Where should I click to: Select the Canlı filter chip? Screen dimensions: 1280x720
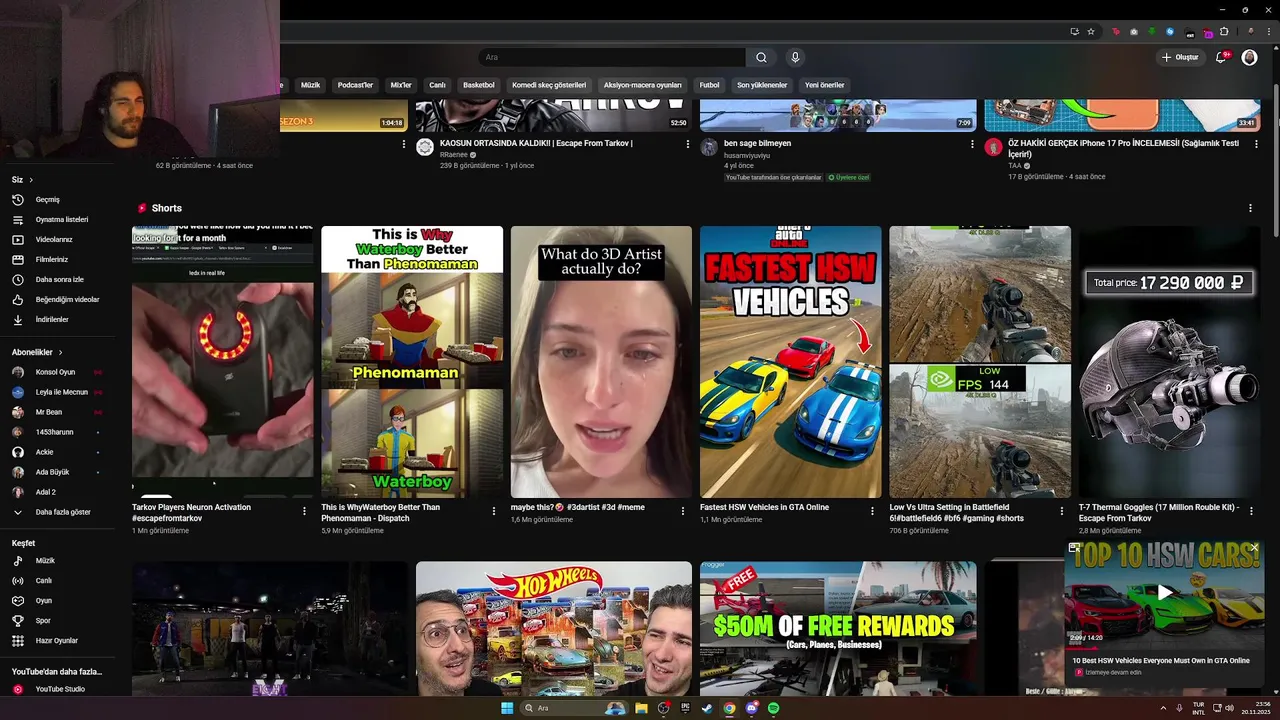[x=437, y=85]
